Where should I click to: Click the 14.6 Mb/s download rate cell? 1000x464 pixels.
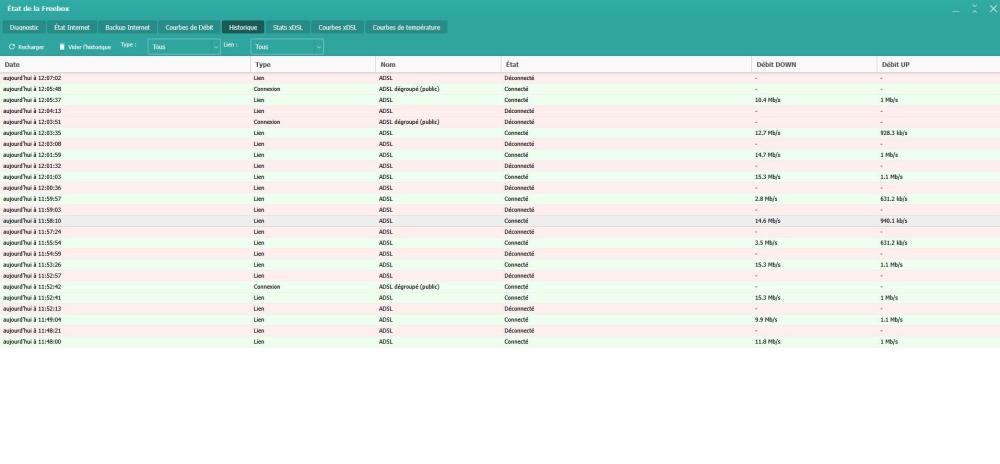(x=767, y=221)
